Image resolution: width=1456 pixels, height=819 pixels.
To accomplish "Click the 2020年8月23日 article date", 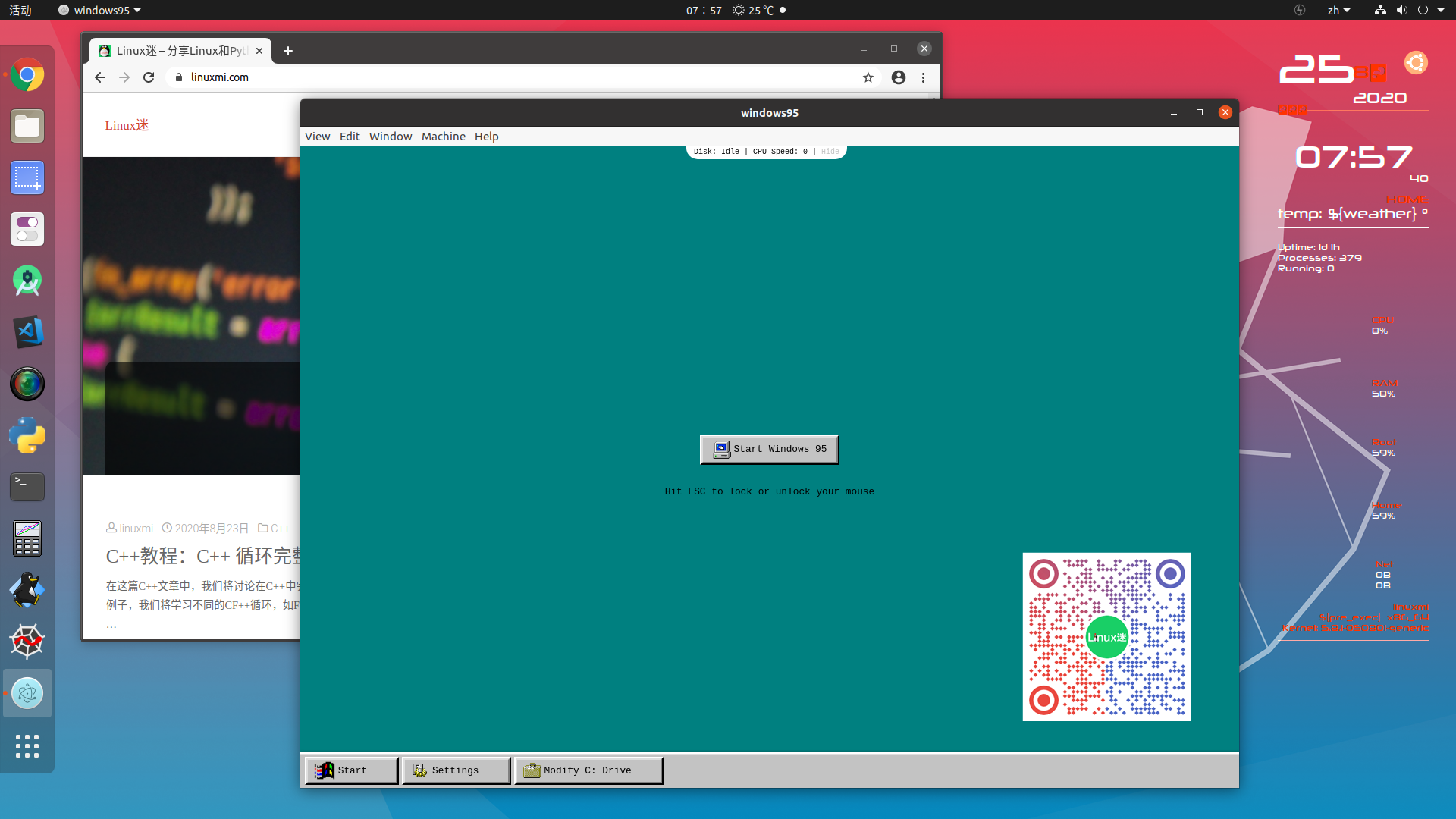I will (x=206, y=529).
